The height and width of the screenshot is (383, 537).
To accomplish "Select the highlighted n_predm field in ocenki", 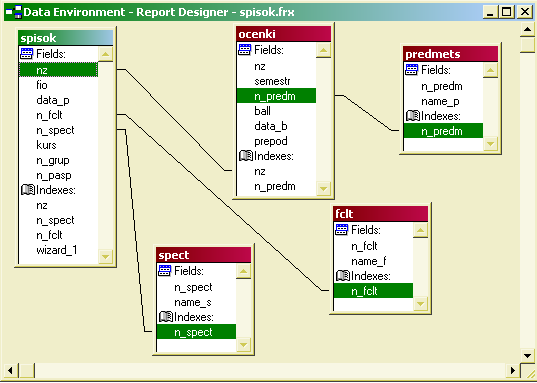I will [x=276, y=96].
